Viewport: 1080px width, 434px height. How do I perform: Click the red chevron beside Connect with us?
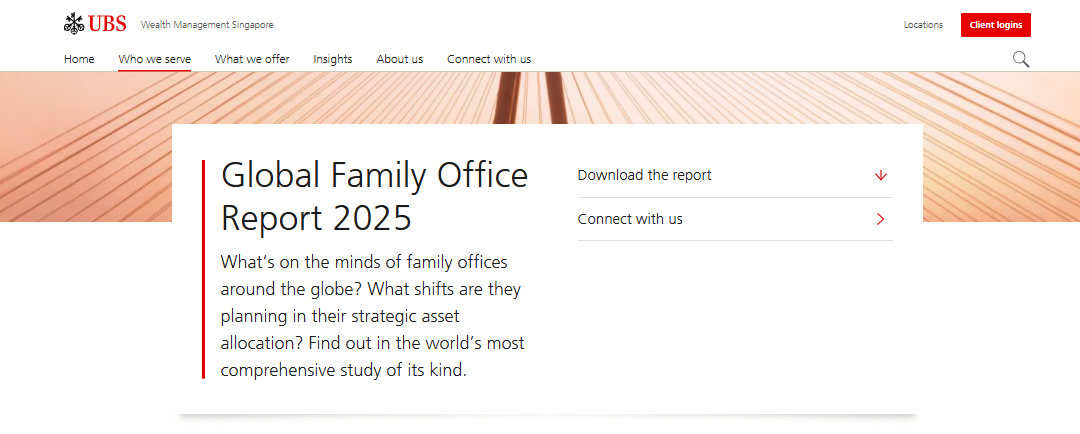click(880, 219)
